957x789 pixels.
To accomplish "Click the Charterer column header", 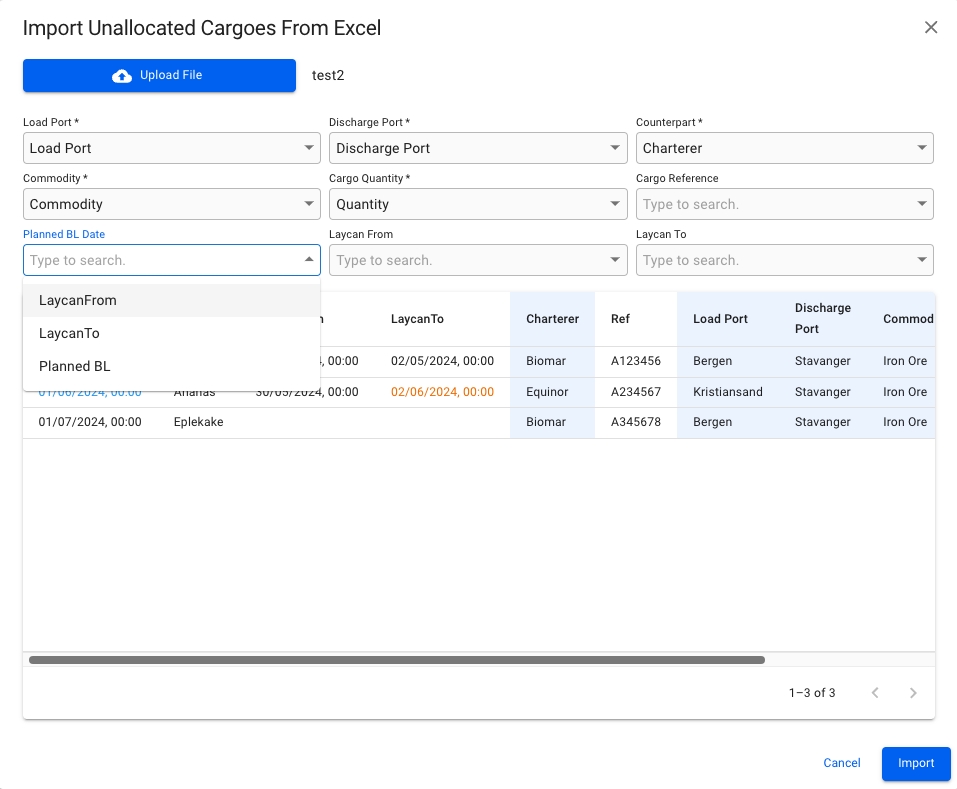I will click(x=552, y=319).
